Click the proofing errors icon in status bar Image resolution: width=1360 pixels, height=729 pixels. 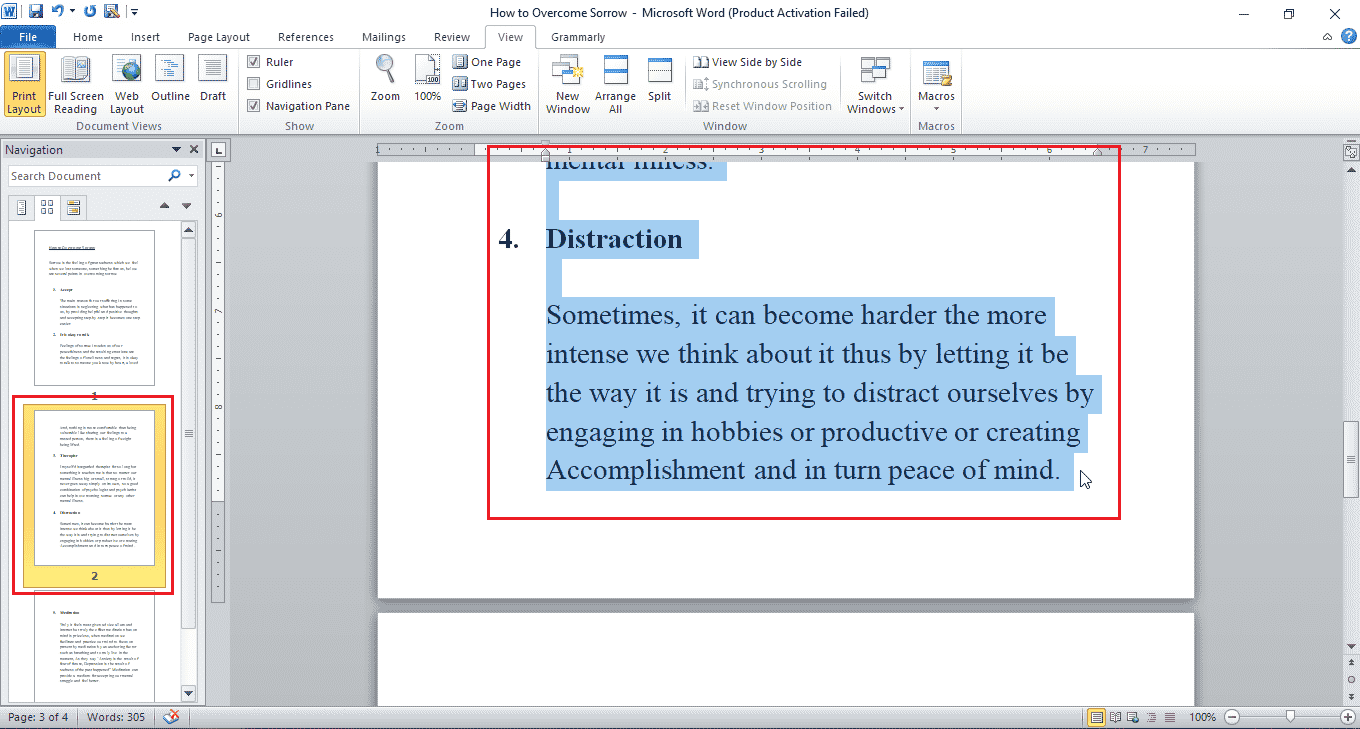[171, 717]
